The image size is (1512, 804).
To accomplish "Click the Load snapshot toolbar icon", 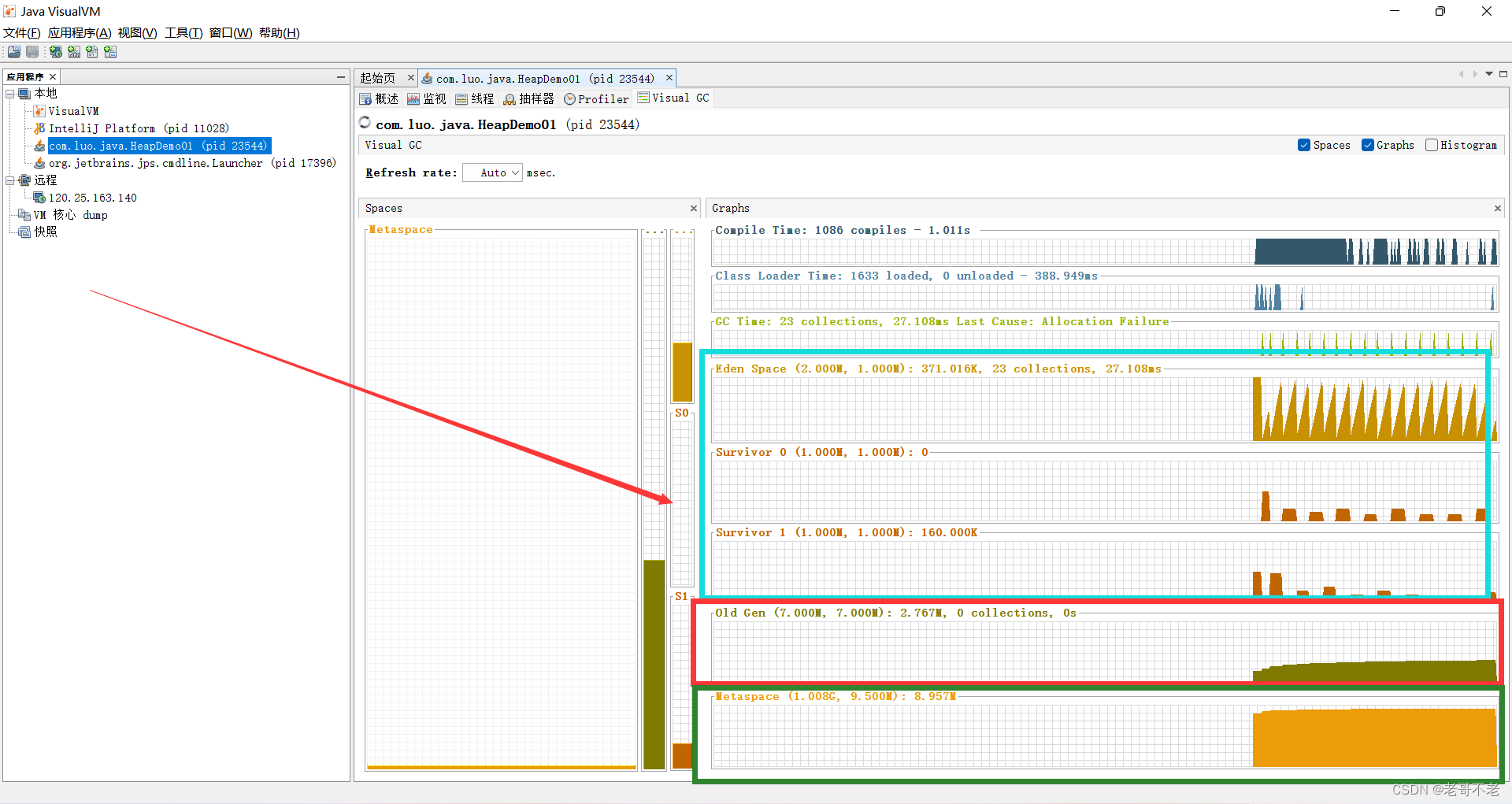I will [x=14, y=52].
